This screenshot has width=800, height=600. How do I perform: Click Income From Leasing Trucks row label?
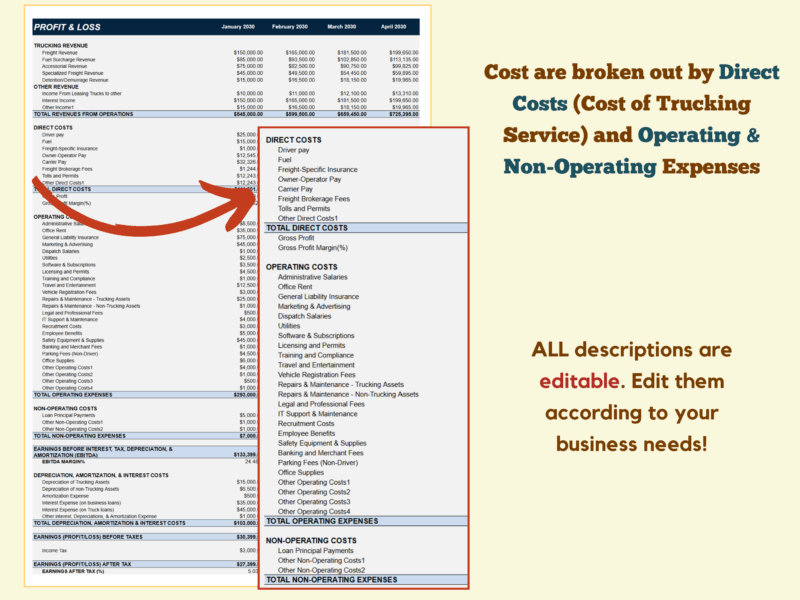coord(82,93)
